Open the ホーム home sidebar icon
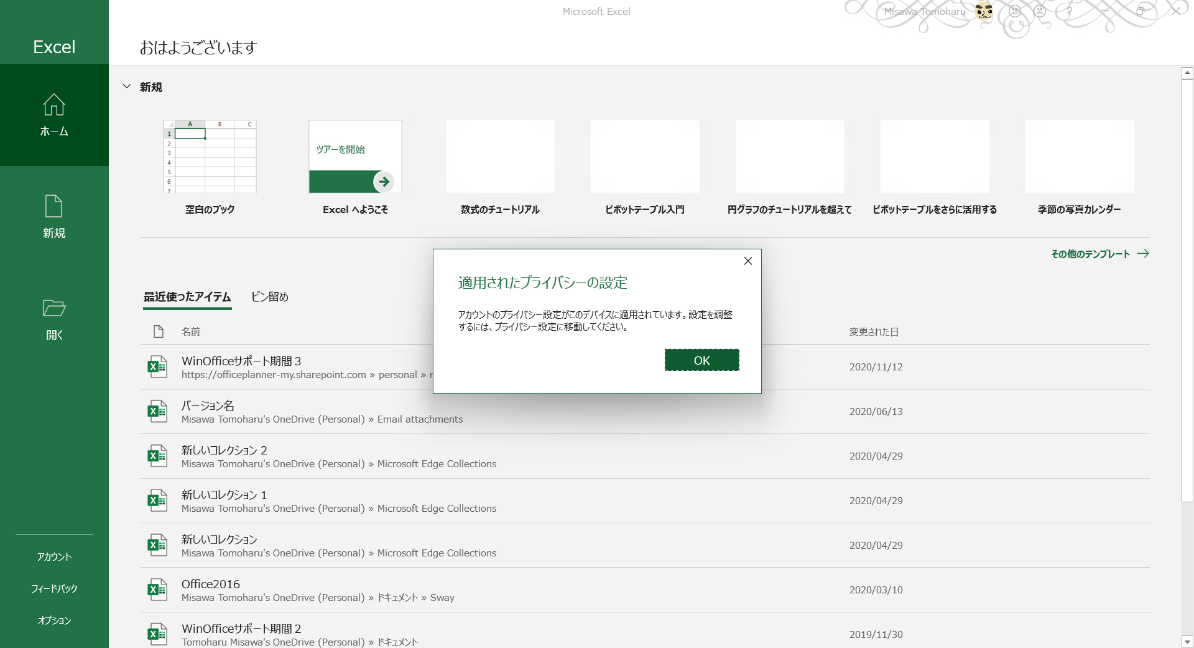The image size is (1194, 648). click(x=54, y=115)
